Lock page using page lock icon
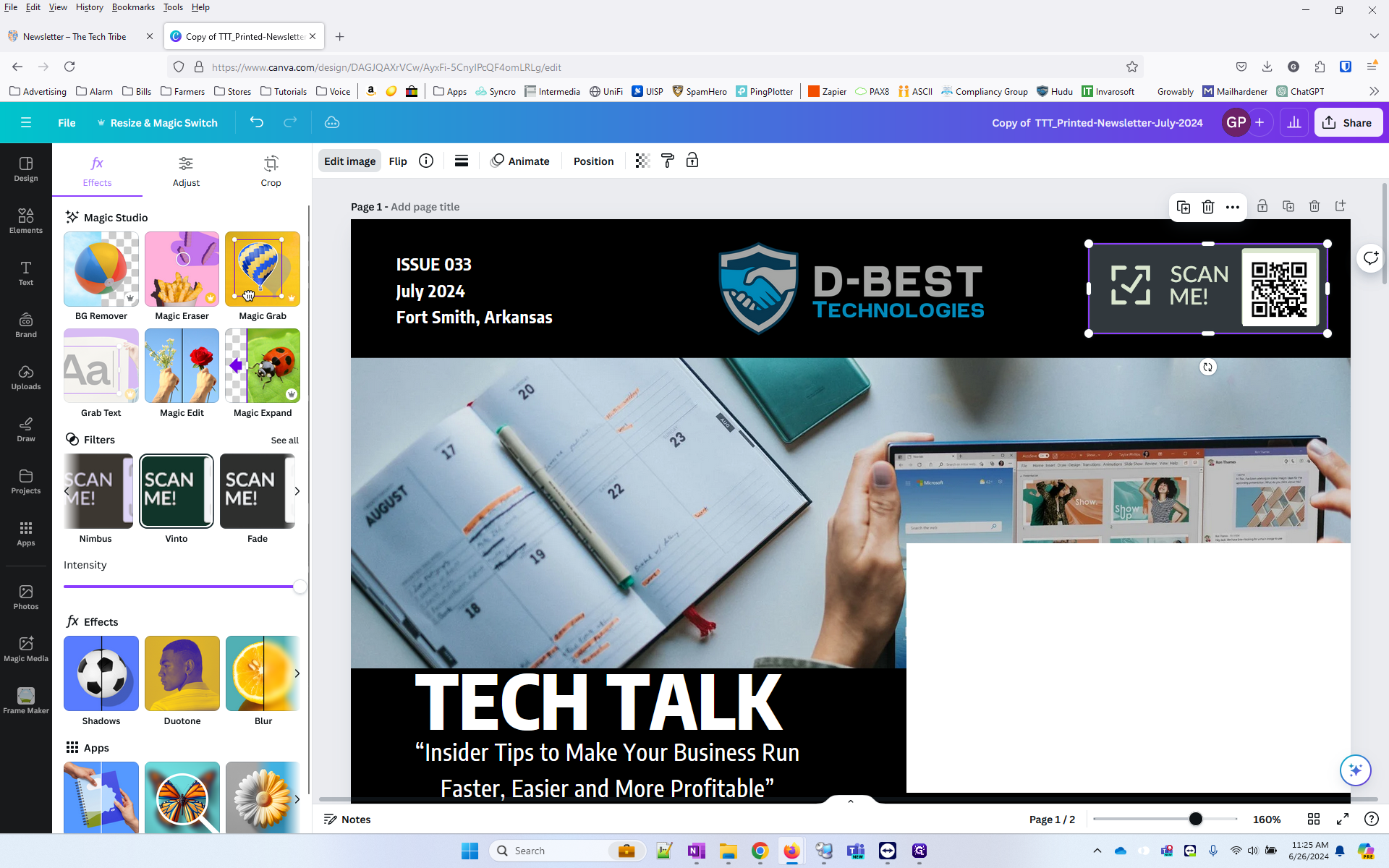1389x868 pixels. point(1262,206)
